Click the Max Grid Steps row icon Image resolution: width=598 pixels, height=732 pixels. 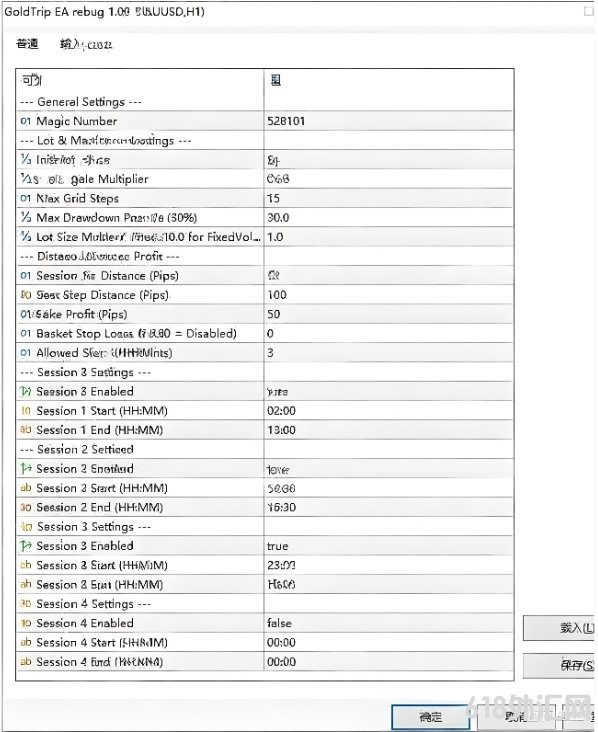tap(26, 198)
